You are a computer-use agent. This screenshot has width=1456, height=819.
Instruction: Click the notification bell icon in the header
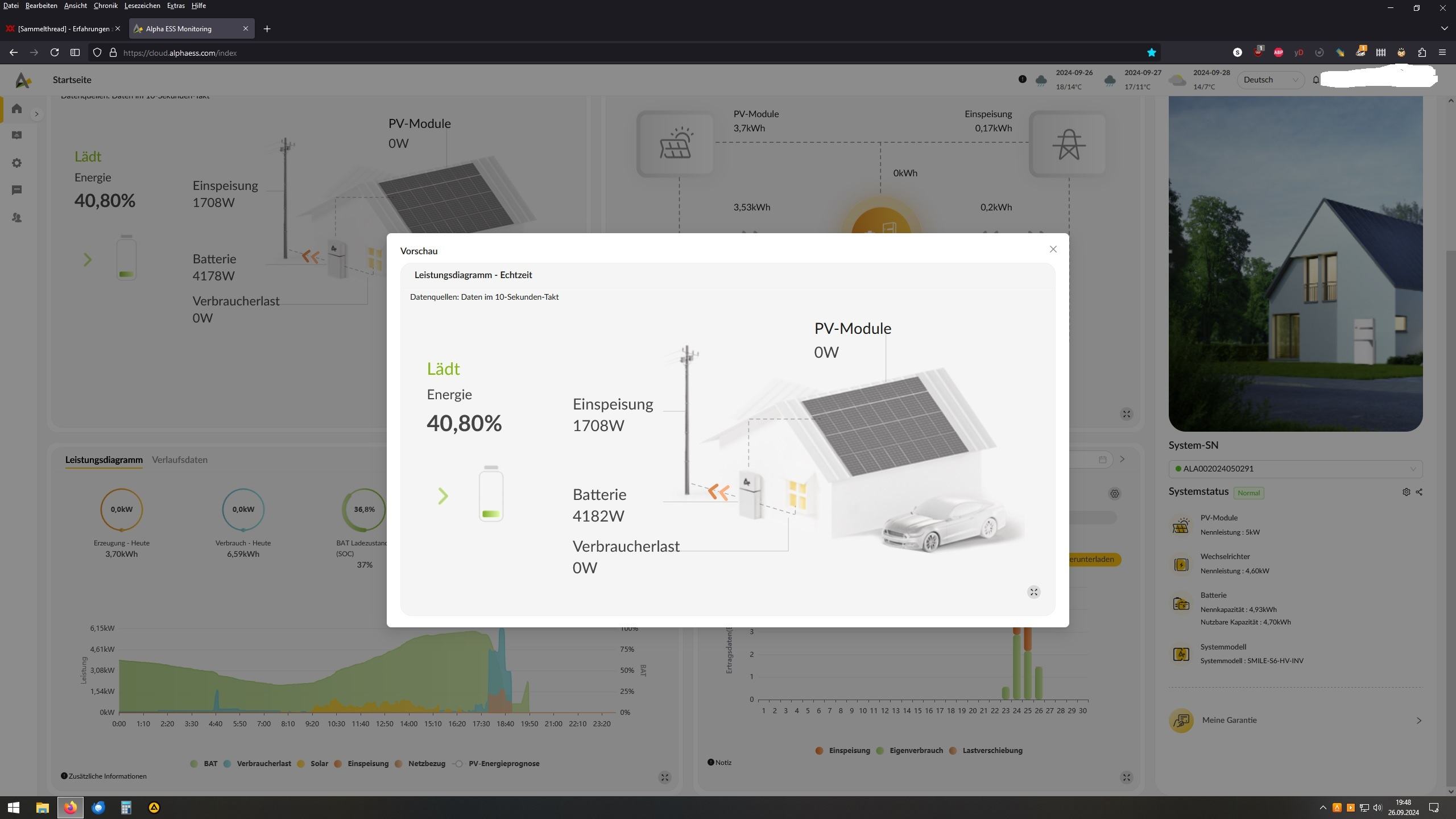[x=1316, y=80]
